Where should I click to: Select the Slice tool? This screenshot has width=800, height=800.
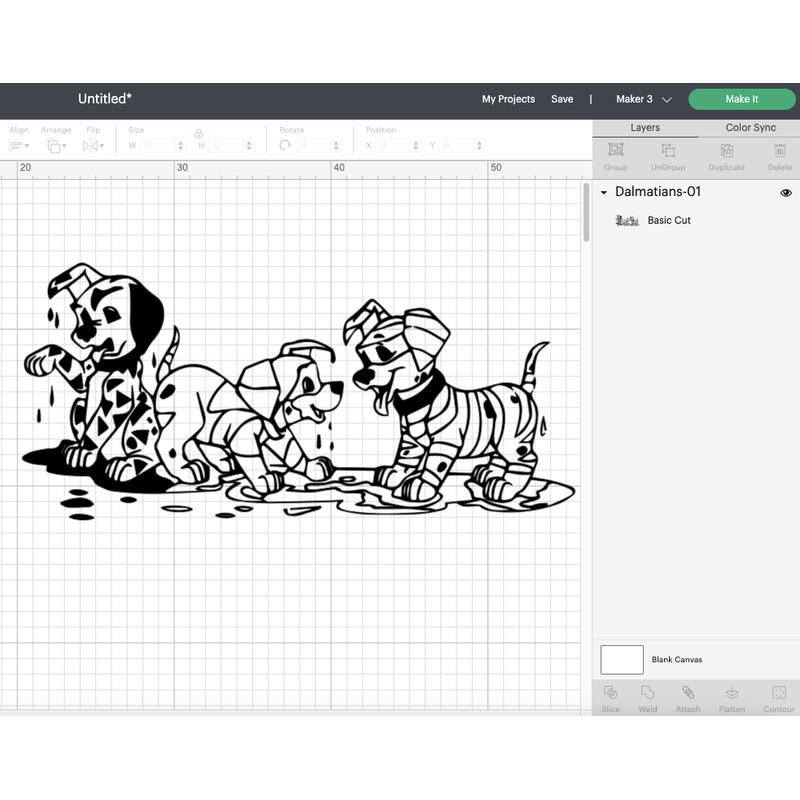(611, 697)
